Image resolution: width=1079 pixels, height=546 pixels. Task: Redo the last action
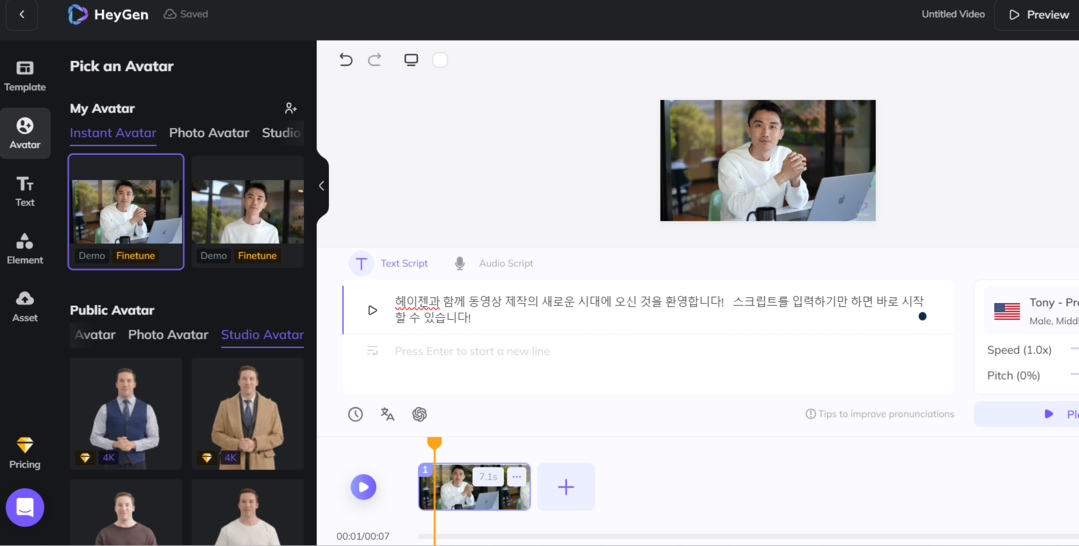pyautogui.click(x=374, y=60)
